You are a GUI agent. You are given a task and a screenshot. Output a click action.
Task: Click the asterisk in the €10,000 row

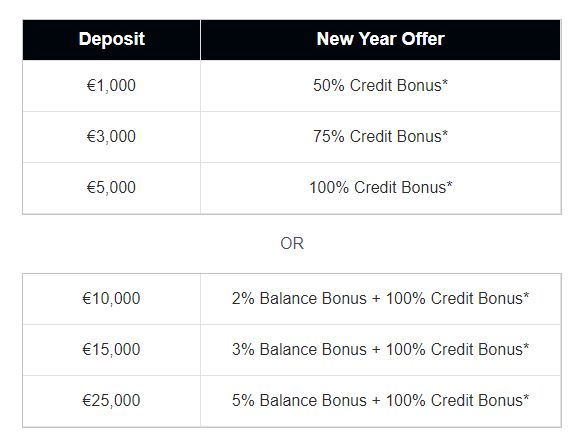tap(526, 295)
